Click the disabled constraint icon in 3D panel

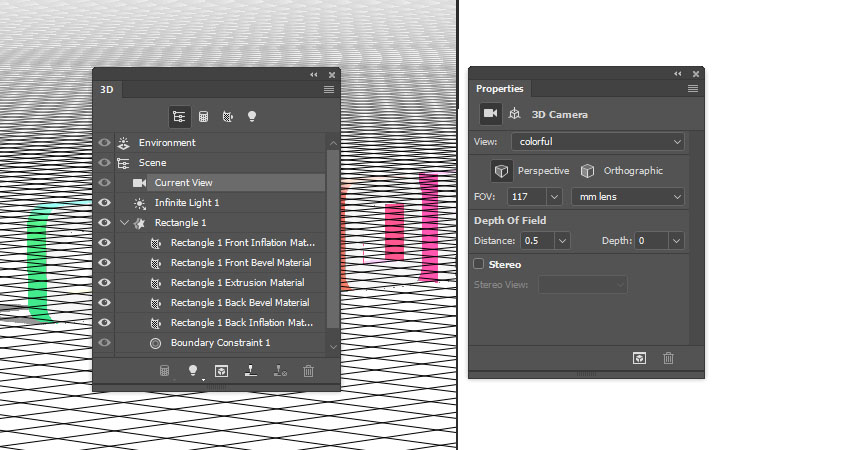pyautogui.click(x=280, y=371)
